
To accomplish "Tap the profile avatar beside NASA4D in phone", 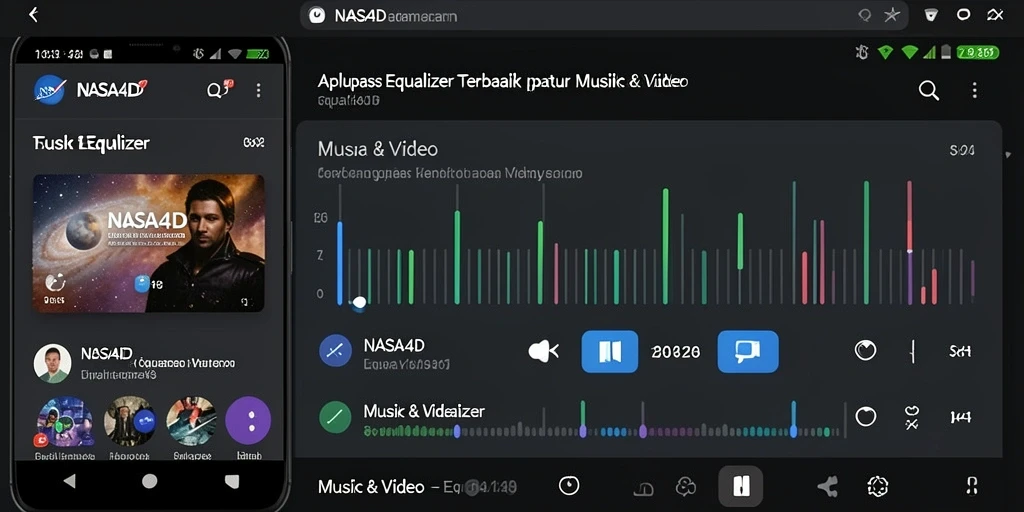I will (52, 363).
